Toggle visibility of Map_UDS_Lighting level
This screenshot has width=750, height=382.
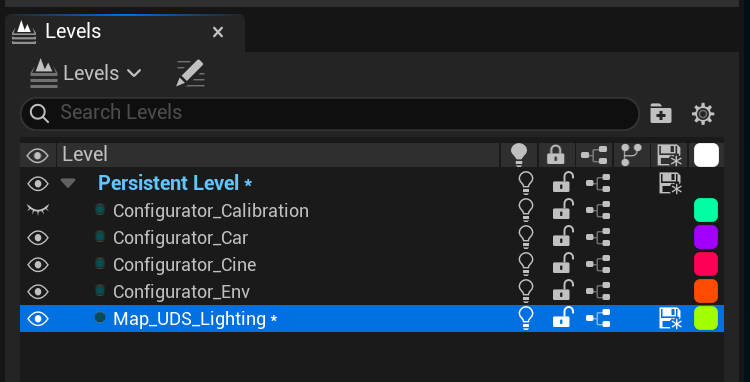click(x=38, y=319)
